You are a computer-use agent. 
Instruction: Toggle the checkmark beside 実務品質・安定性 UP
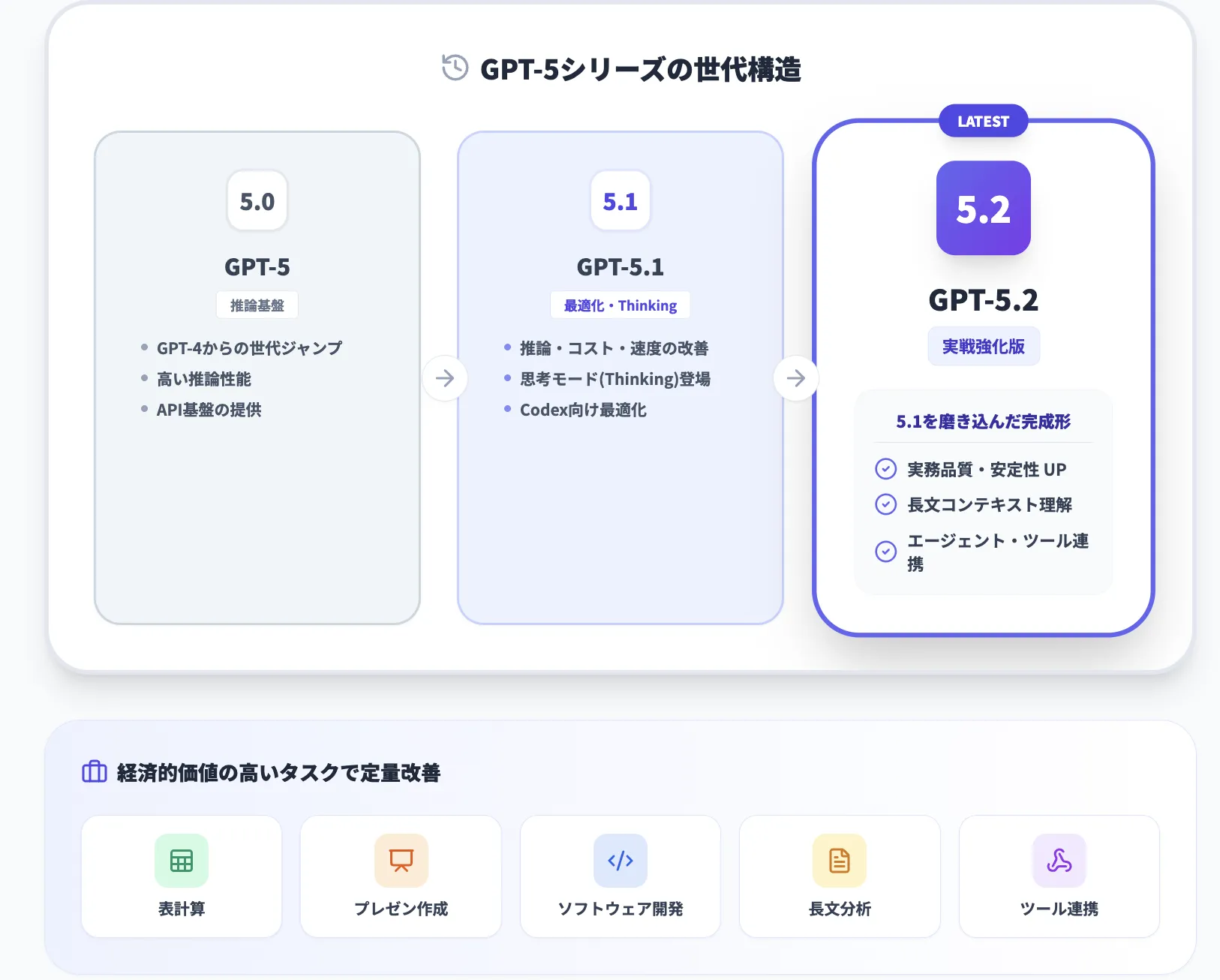point(885,469)
